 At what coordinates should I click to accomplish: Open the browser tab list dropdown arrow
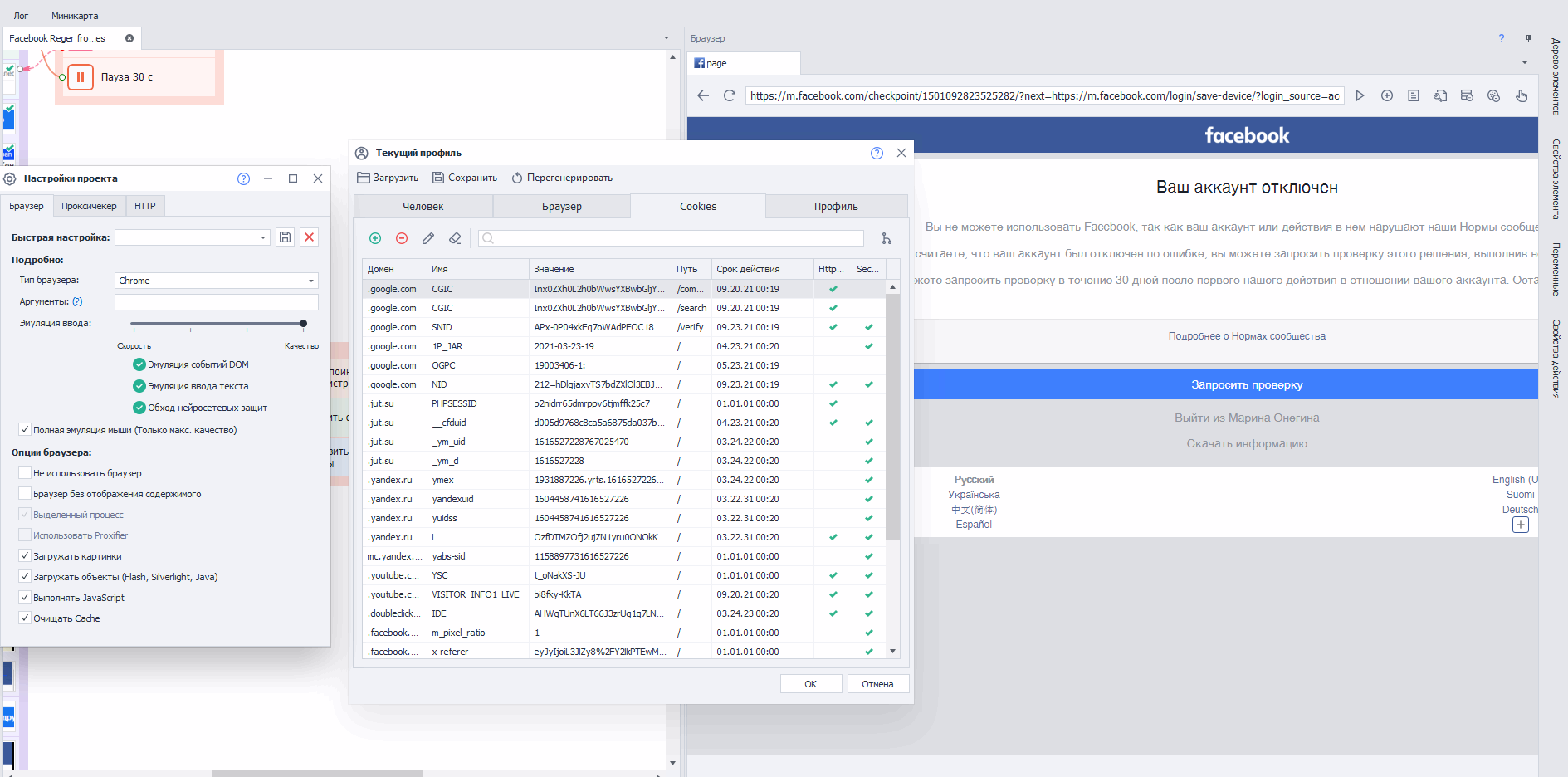1525,63
